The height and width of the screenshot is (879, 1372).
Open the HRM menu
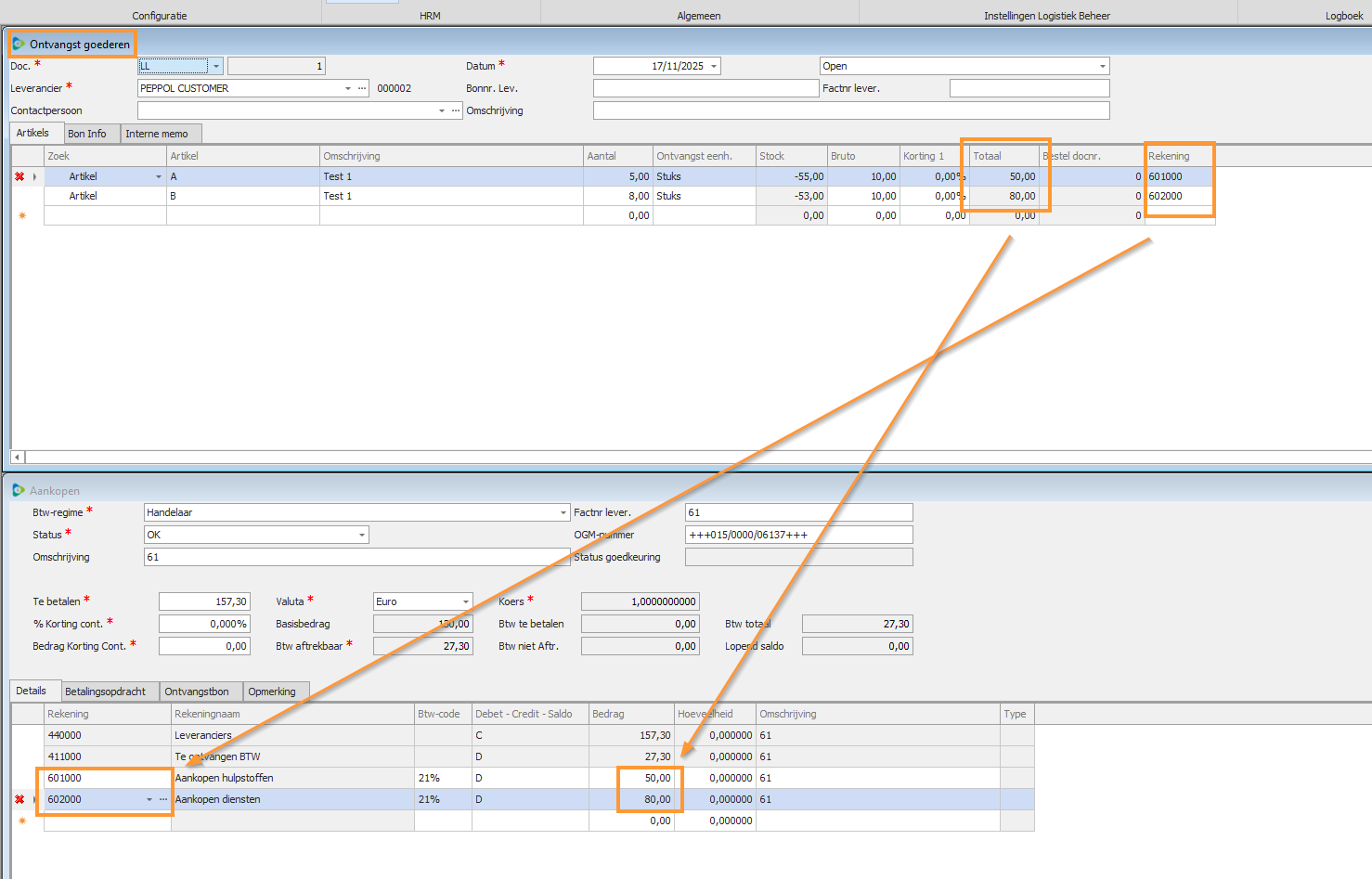coord(430,16)
